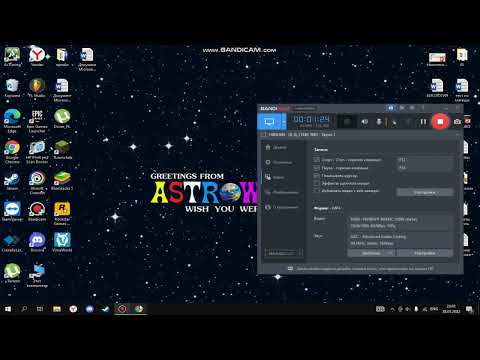Toggle the show mouse cursor checkbox

pyautogui.click(x=316, y=176)
